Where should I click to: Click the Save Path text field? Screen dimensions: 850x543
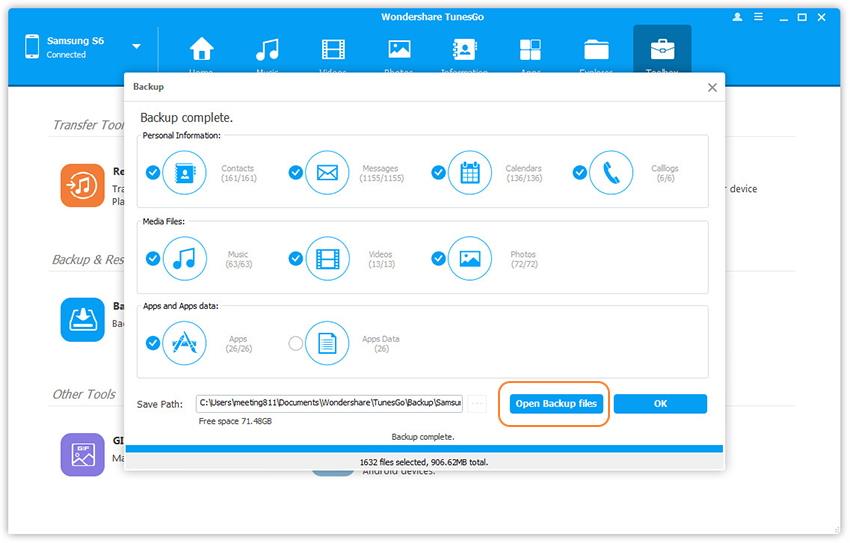point(329,404)
